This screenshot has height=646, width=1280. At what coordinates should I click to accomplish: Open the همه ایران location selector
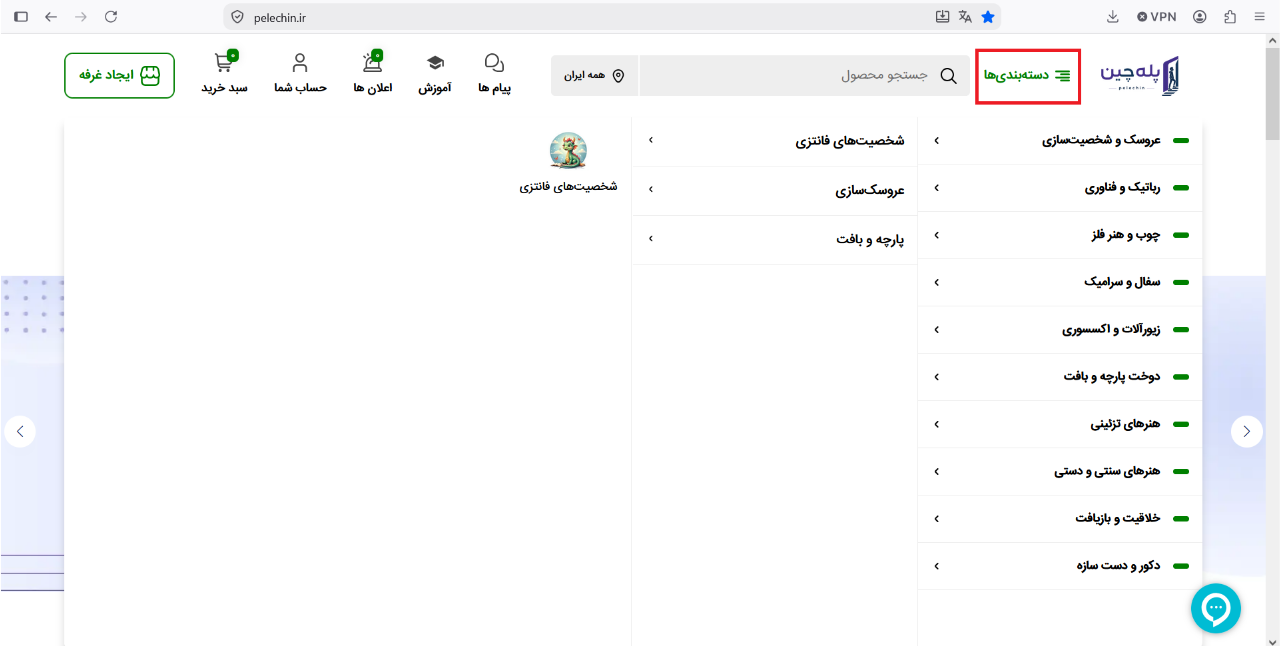594,76
